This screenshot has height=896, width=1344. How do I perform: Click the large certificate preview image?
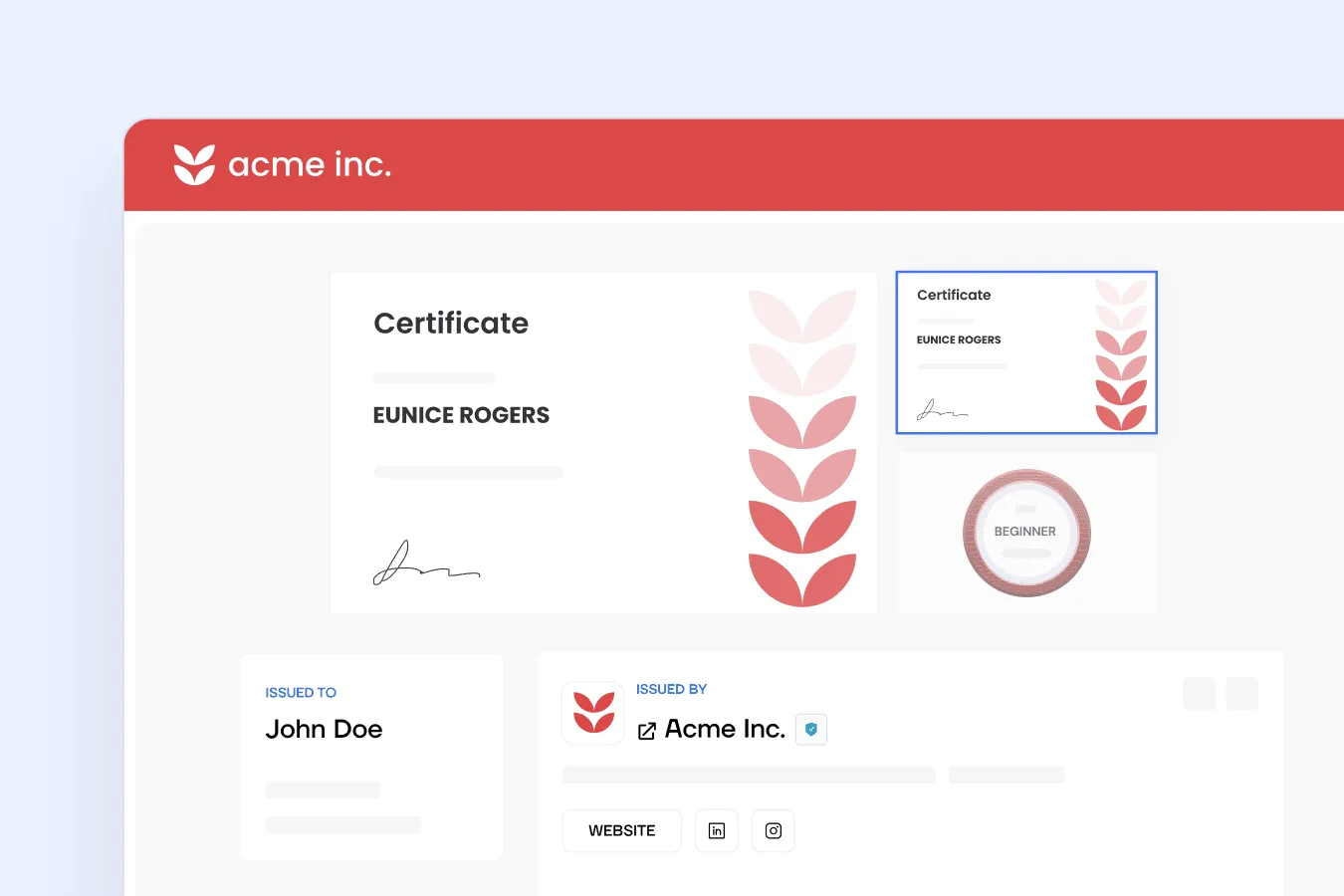tap(603, 443)
